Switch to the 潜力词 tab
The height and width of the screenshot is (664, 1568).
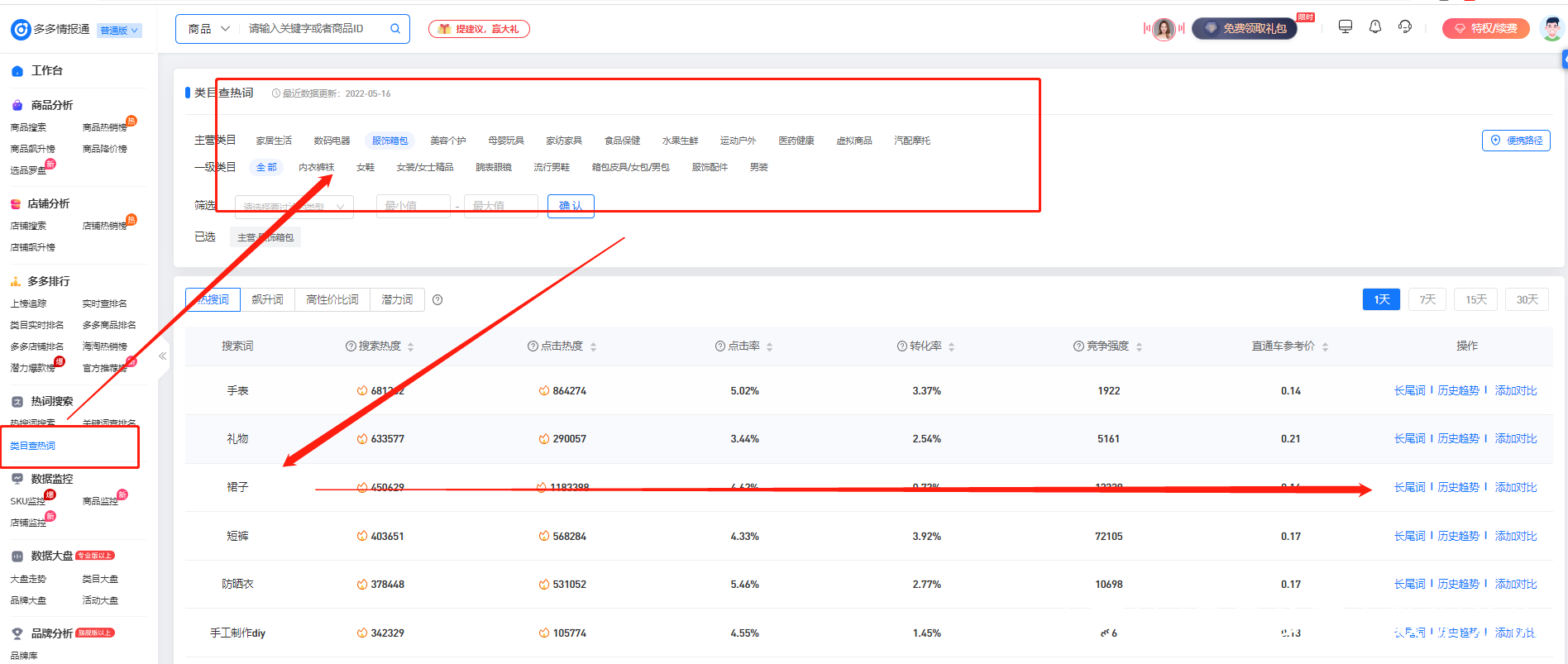(x=397, y=300)
